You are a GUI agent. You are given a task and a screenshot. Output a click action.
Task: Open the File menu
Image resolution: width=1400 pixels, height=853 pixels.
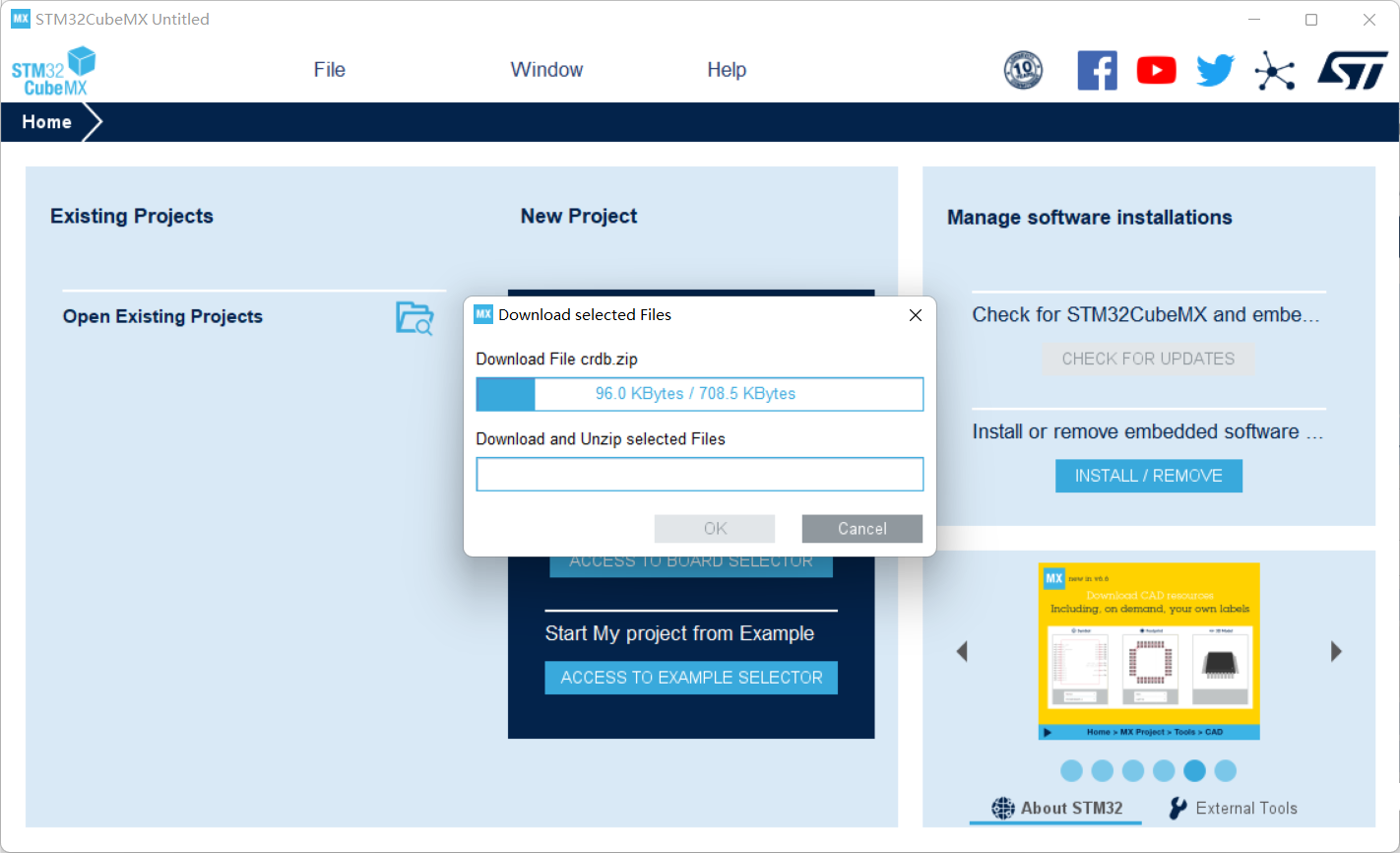[x=330, y=70]
